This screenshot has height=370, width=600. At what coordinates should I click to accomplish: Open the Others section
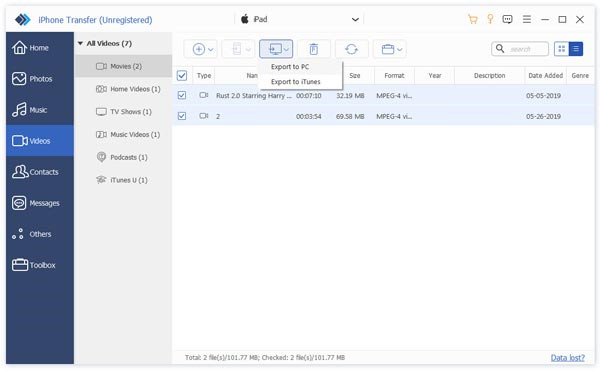[x=39, y=234]
